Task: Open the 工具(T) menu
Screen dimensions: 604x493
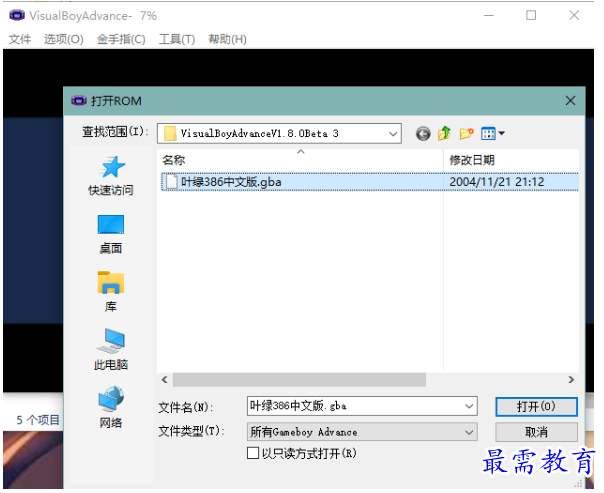Action: point(177,39)
